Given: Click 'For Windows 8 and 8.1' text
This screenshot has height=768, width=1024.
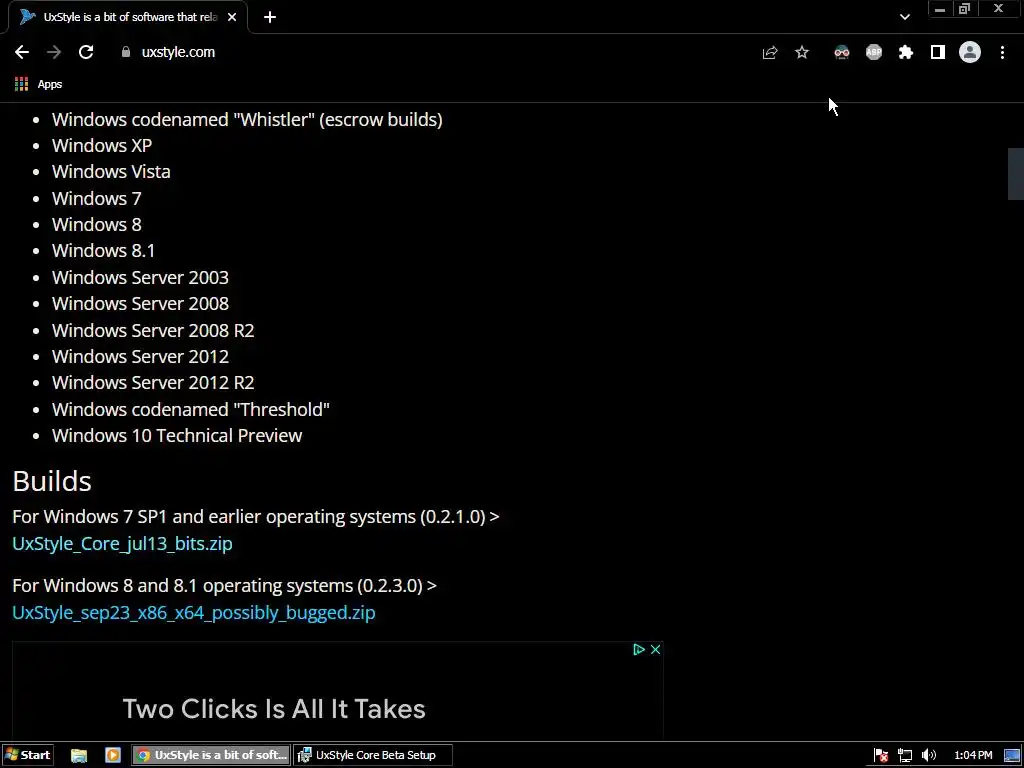Looking at the screenshot, I should 225,586.
